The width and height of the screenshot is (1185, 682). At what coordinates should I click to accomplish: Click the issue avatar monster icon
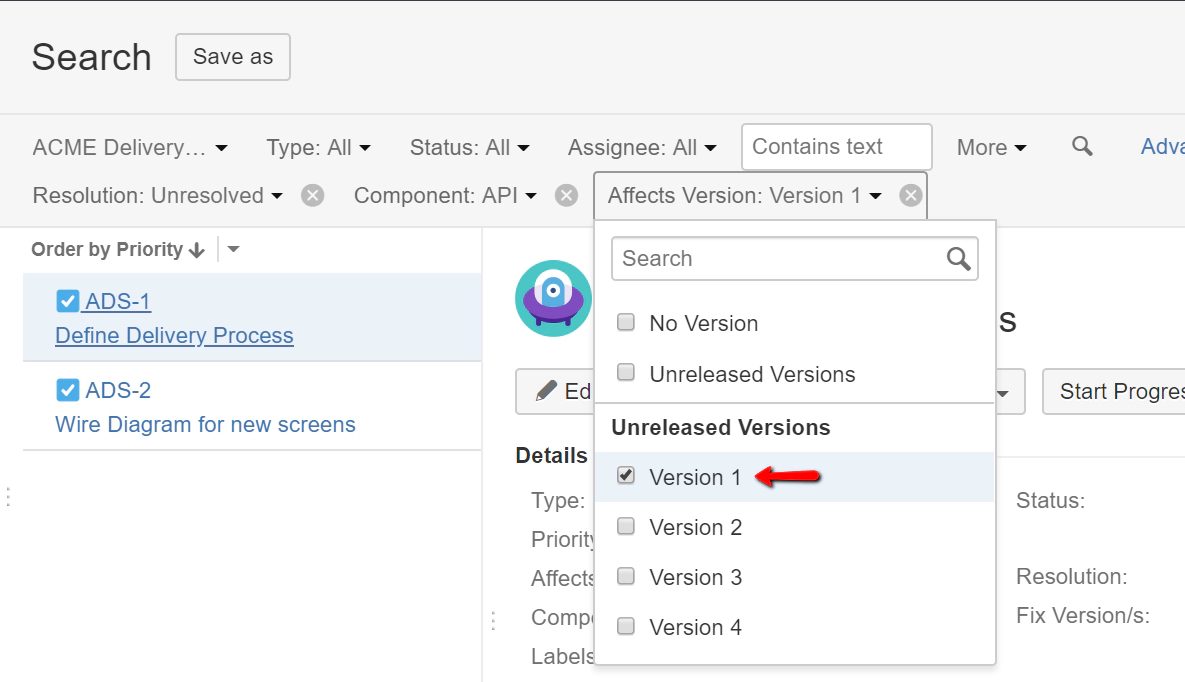(553, 297)
